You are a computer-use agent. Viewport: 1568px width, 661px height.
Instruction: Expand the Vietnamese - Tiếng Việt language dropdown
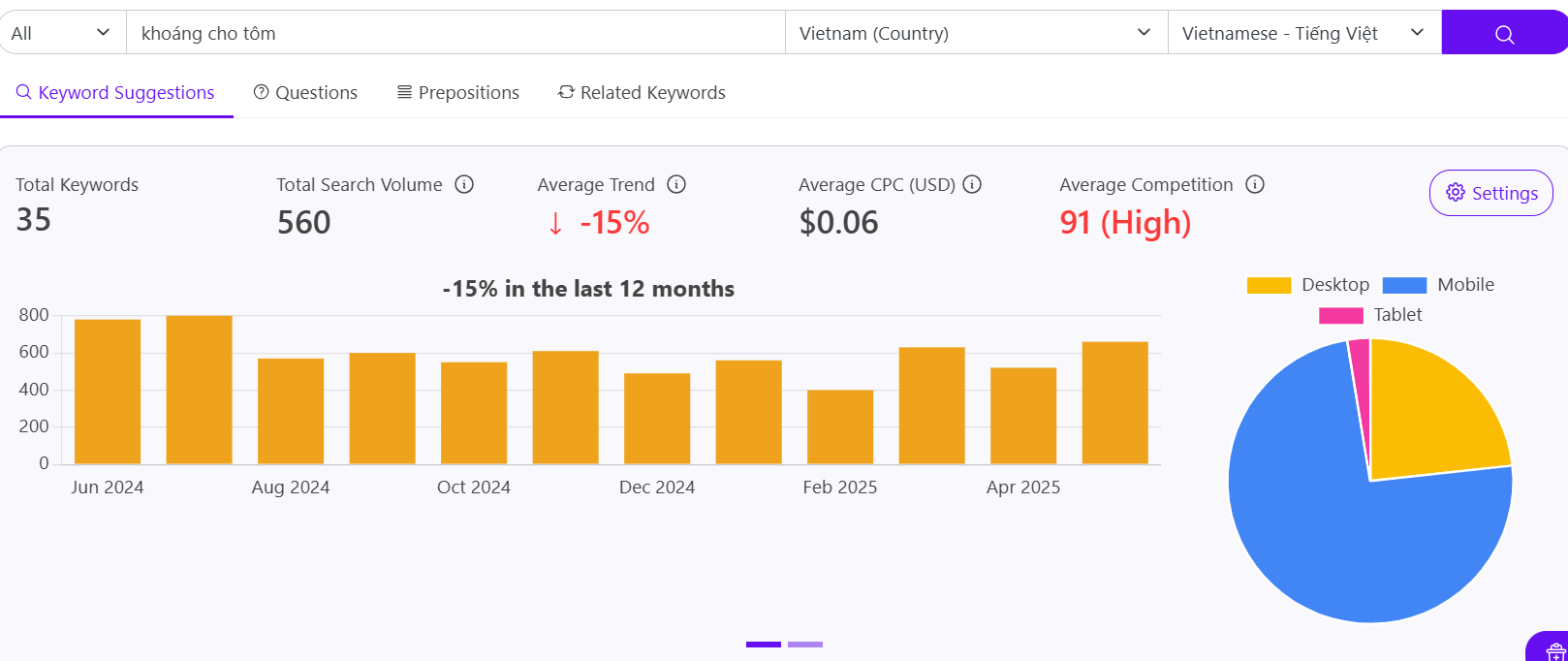[x=1304, y=33]
